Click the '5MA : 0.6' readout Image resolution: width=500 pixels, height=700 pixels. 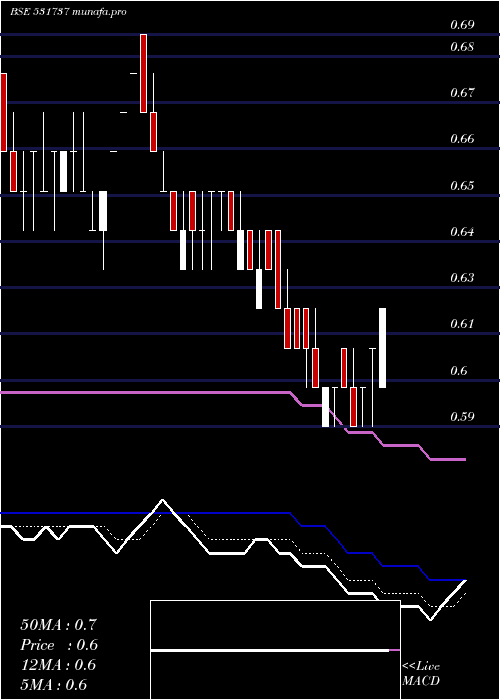[x=54, y=685]
